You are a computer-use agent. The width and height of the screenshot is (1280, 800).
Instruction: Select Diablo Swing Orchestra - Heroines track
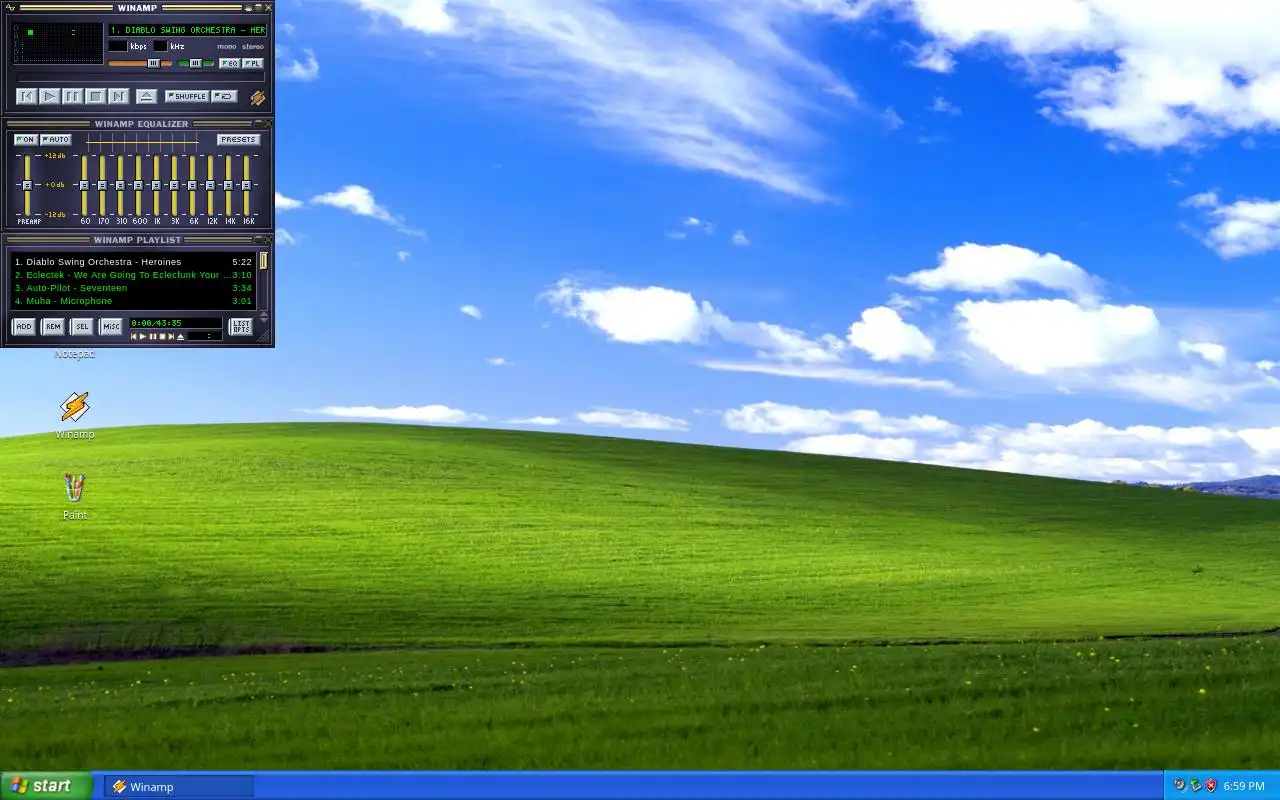pyautogui.click(x=133, y=262)
